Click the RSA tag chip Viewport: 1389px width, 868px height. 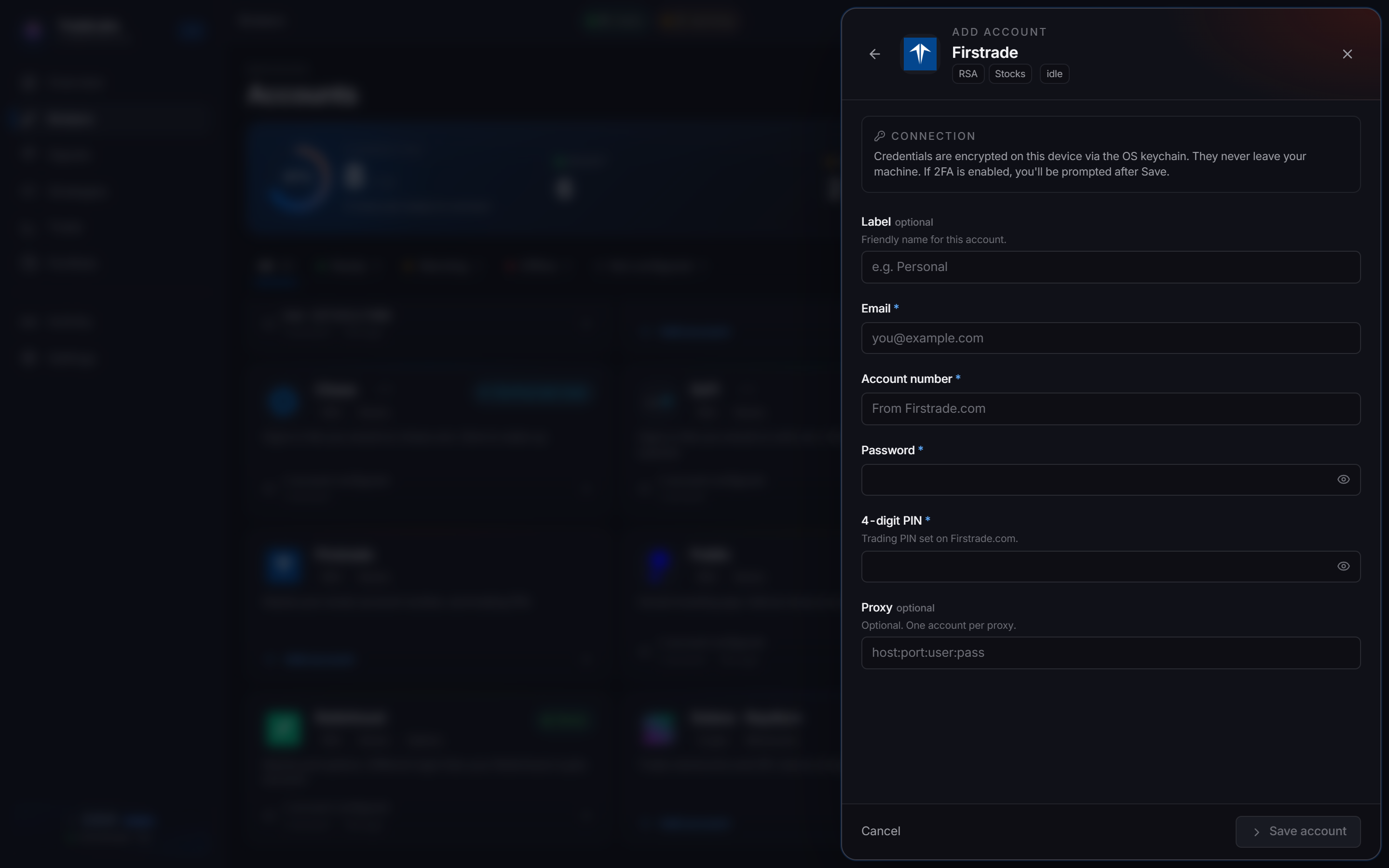pos(967,74)
